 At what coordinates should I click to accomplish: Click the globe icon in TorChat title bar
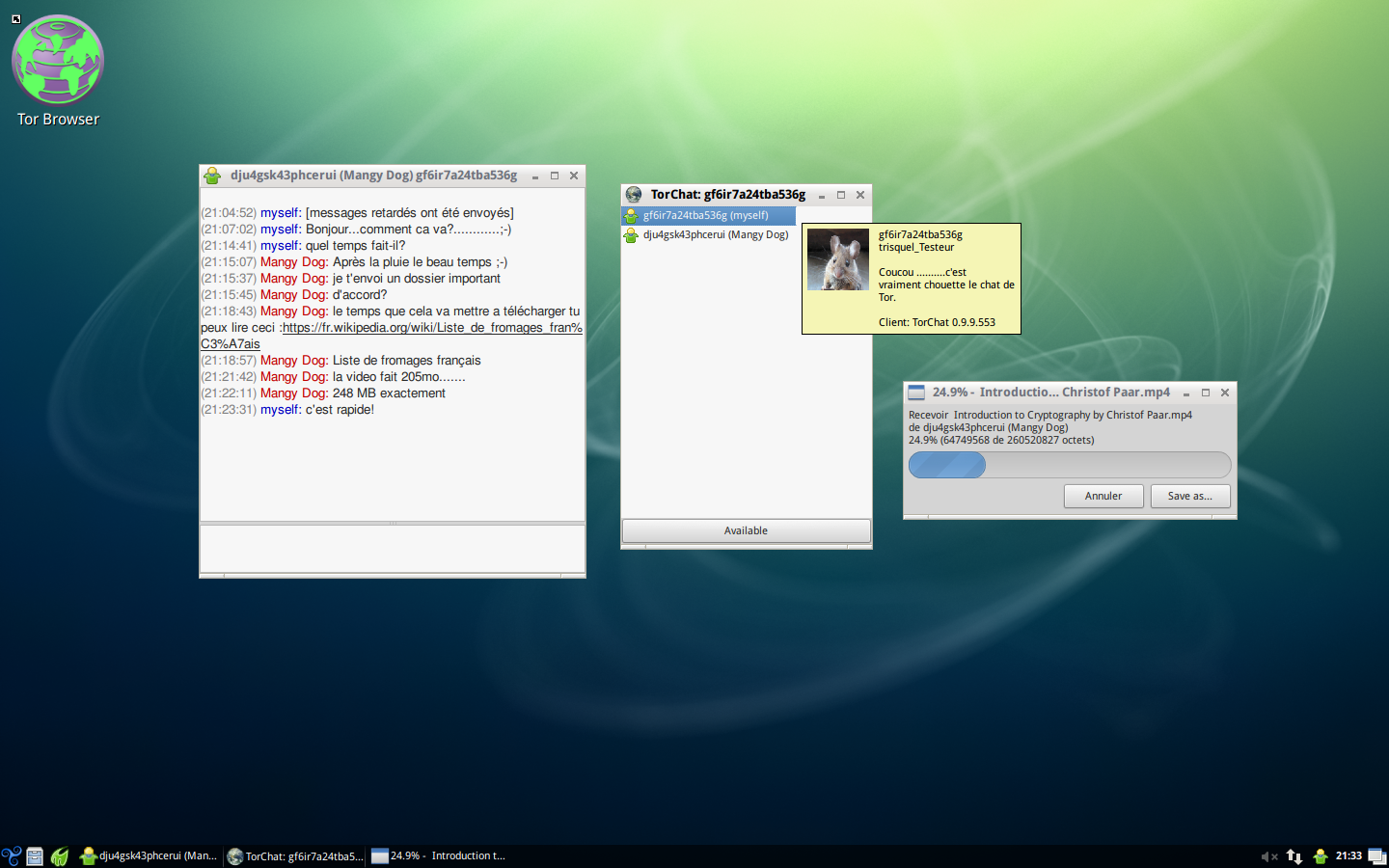[x=634, y=195]
